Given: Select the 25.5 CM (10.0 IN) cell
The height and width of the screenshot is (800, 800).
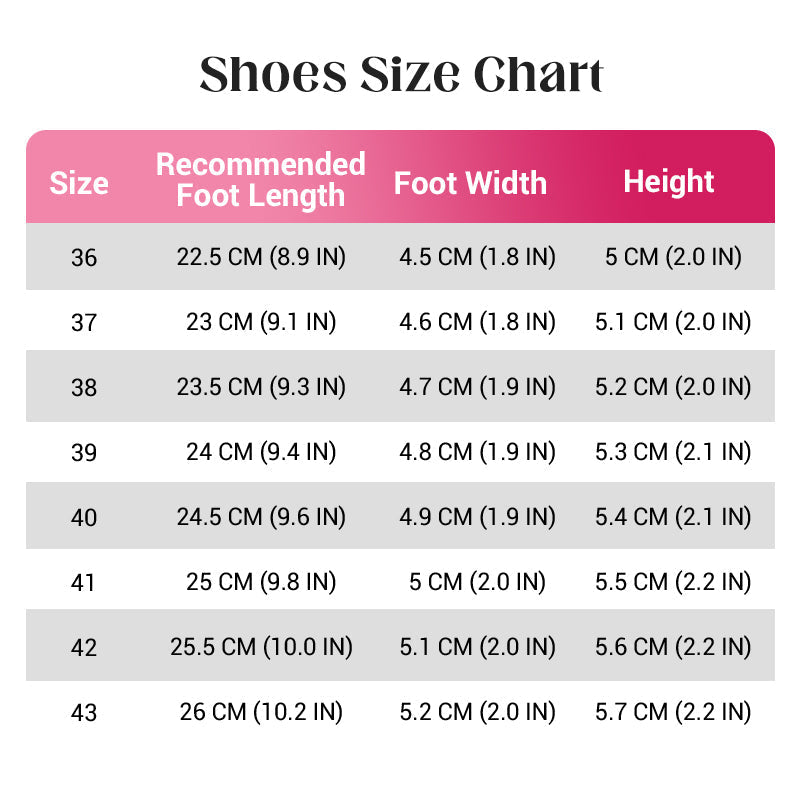Looking at the screenshot, I should pyautogui.click(x=261, y=647).
